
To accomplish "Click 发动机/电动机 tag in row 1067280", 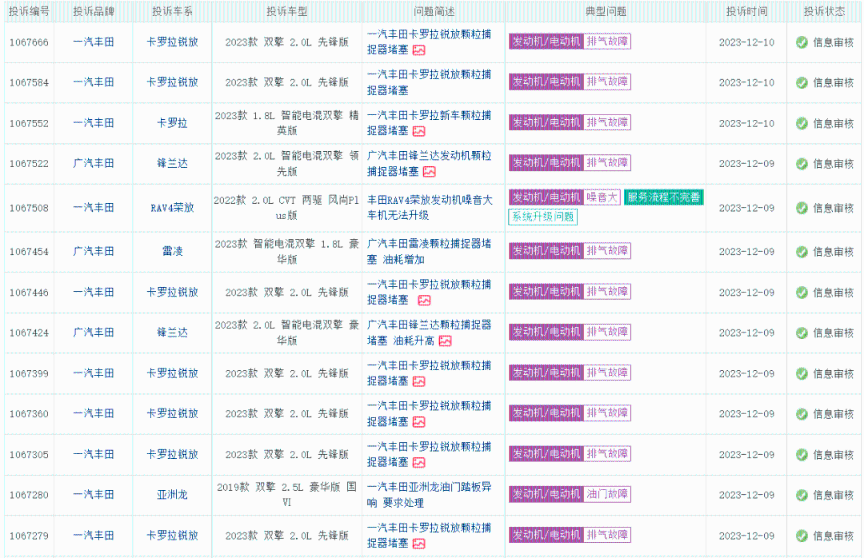I will [x=546, y=494].
